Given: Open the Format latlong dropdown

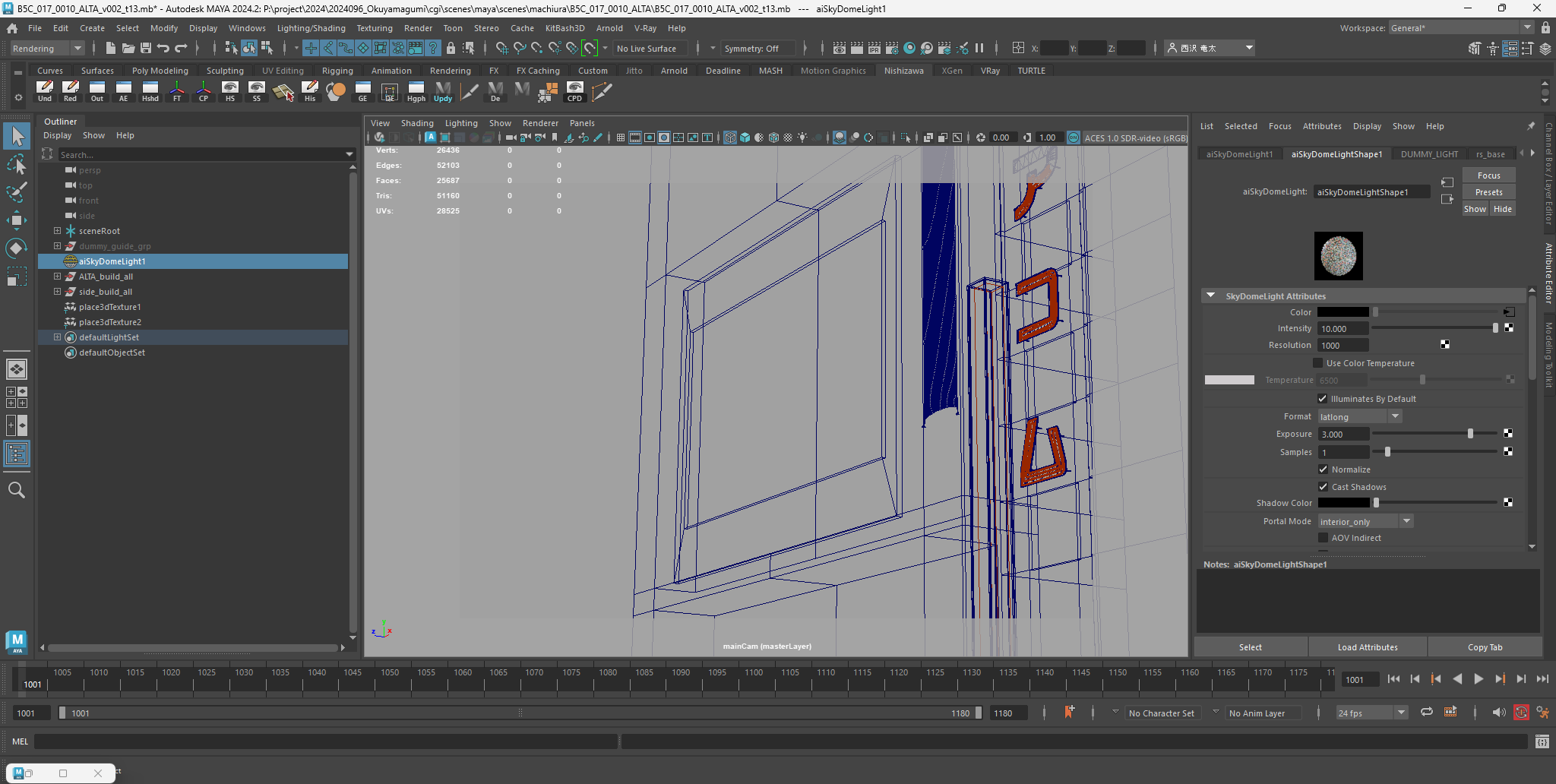Looking at the screenshot, I should click(1359, 416).
